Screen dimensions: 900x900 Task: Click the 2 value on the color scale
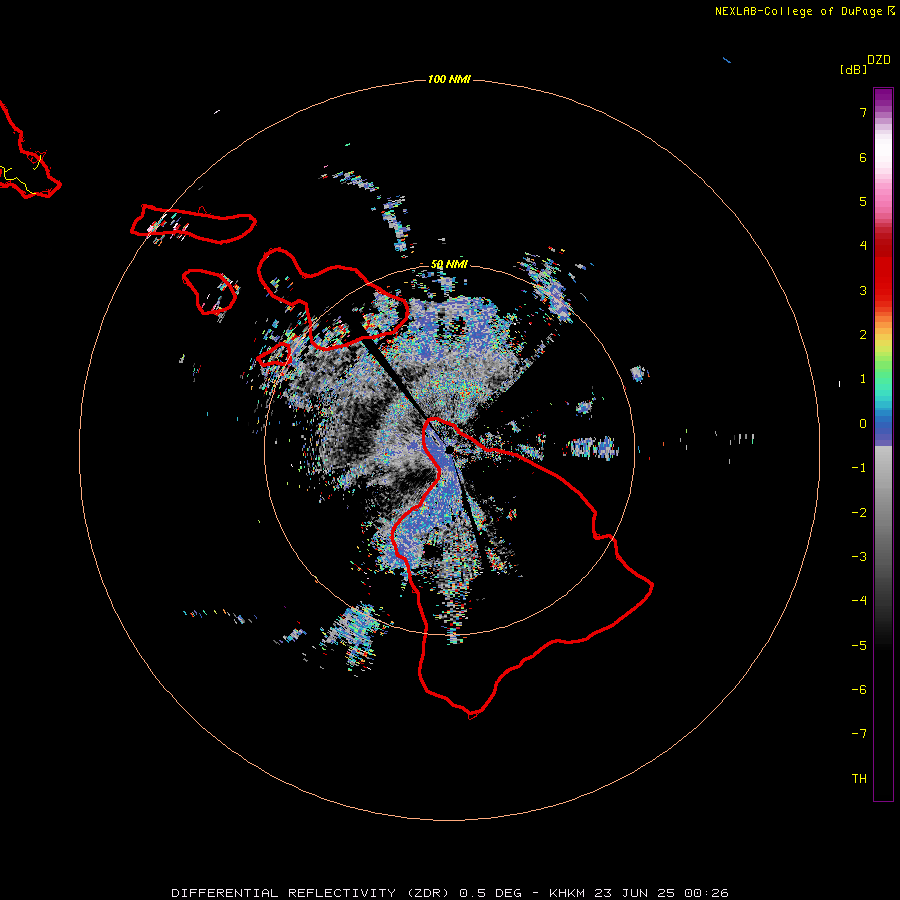coord(863,335)
